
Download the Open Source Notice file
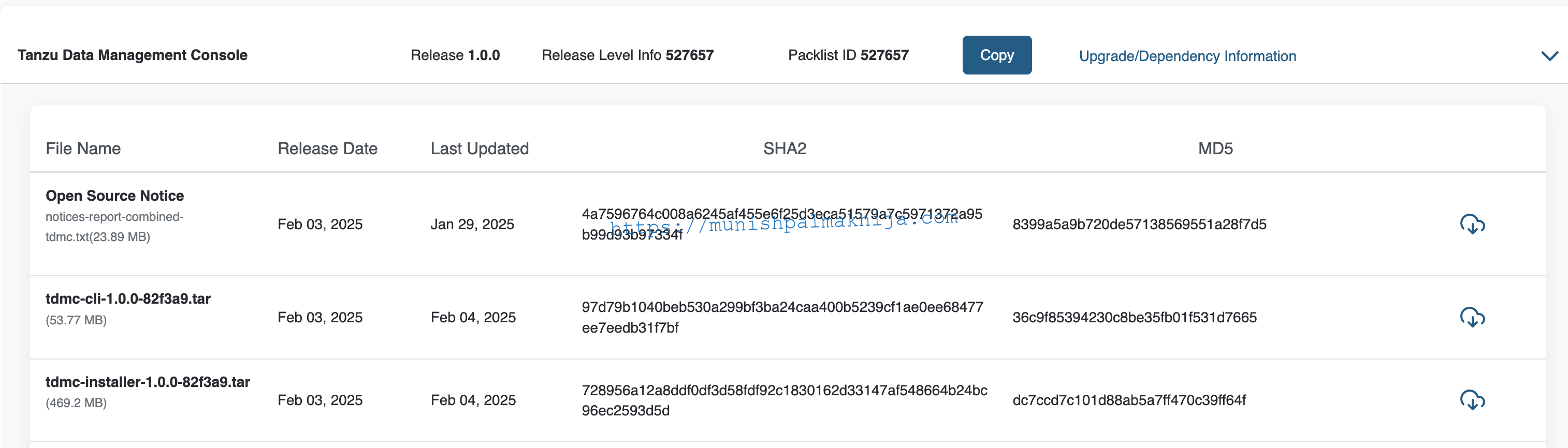(x=1472, y=225)
